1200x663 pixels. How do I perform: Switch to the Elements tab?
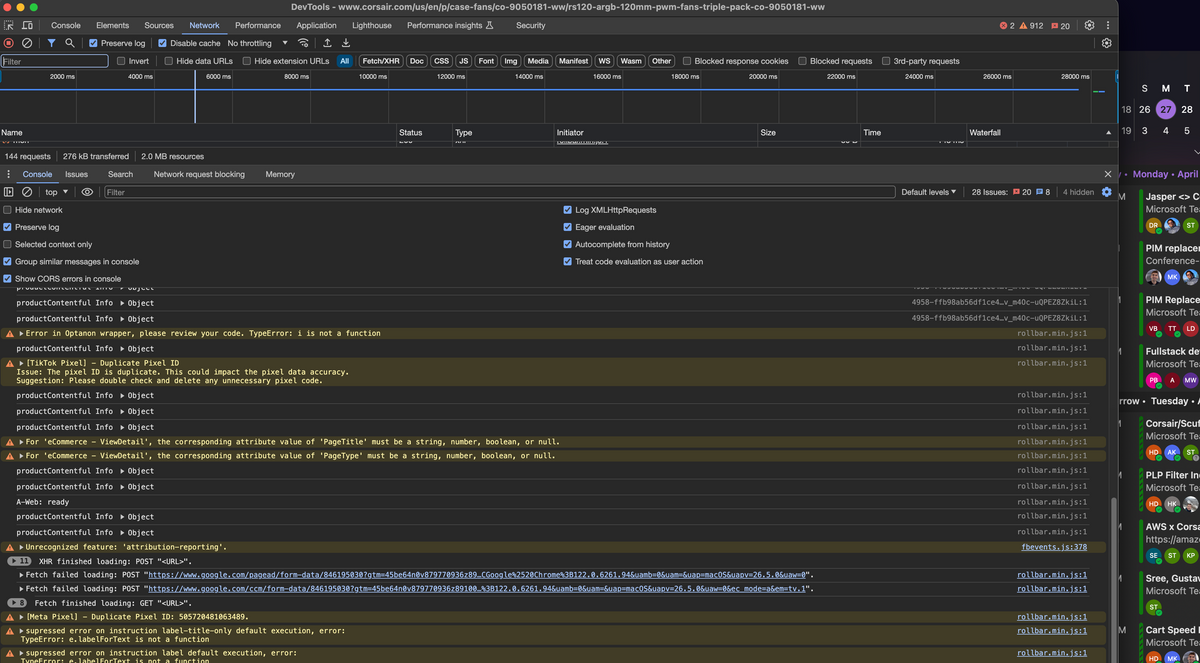tap(112, 25)
